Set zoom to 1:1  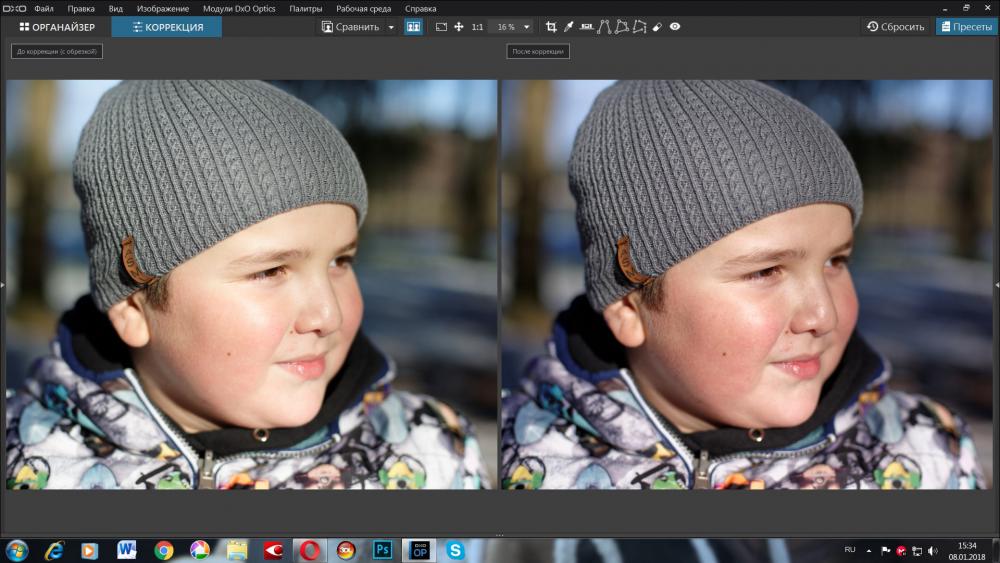[477, 27]
